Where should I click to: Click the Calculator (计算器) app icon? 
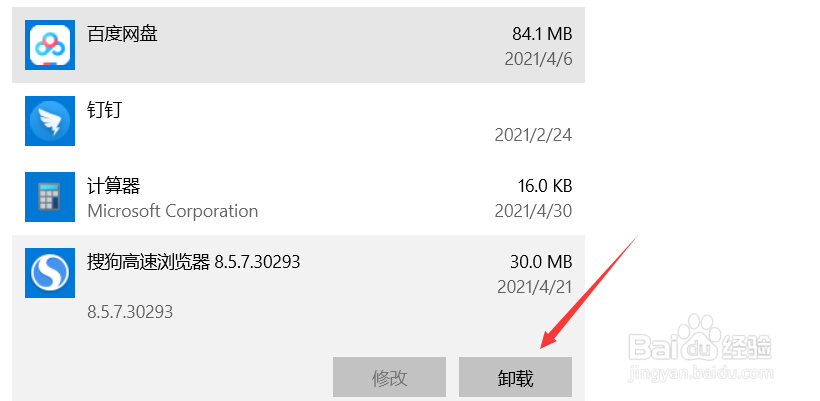[x=50, y=197]
